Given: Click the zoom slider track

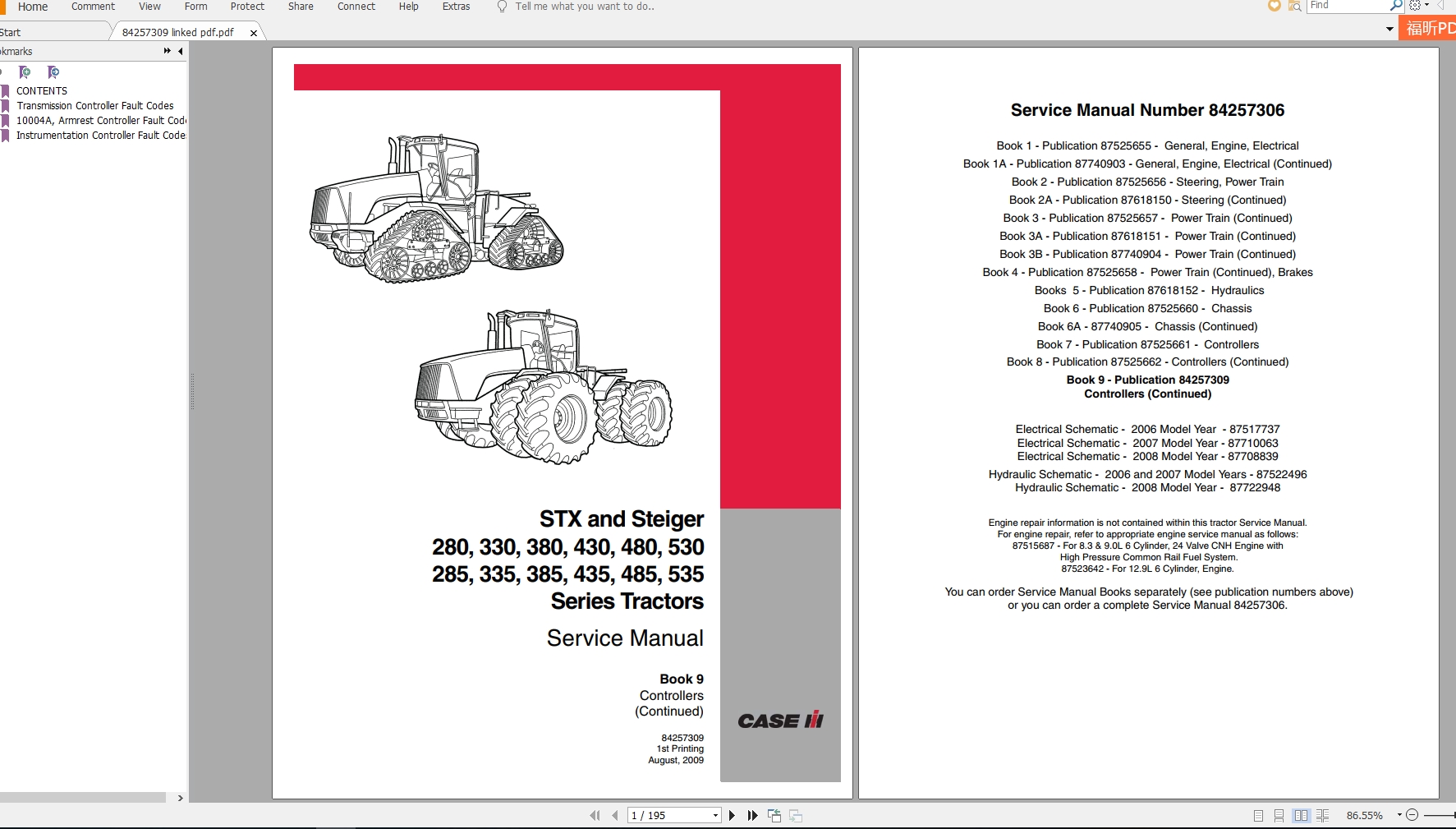Looking at the screenshot, I should (1440, 815).
